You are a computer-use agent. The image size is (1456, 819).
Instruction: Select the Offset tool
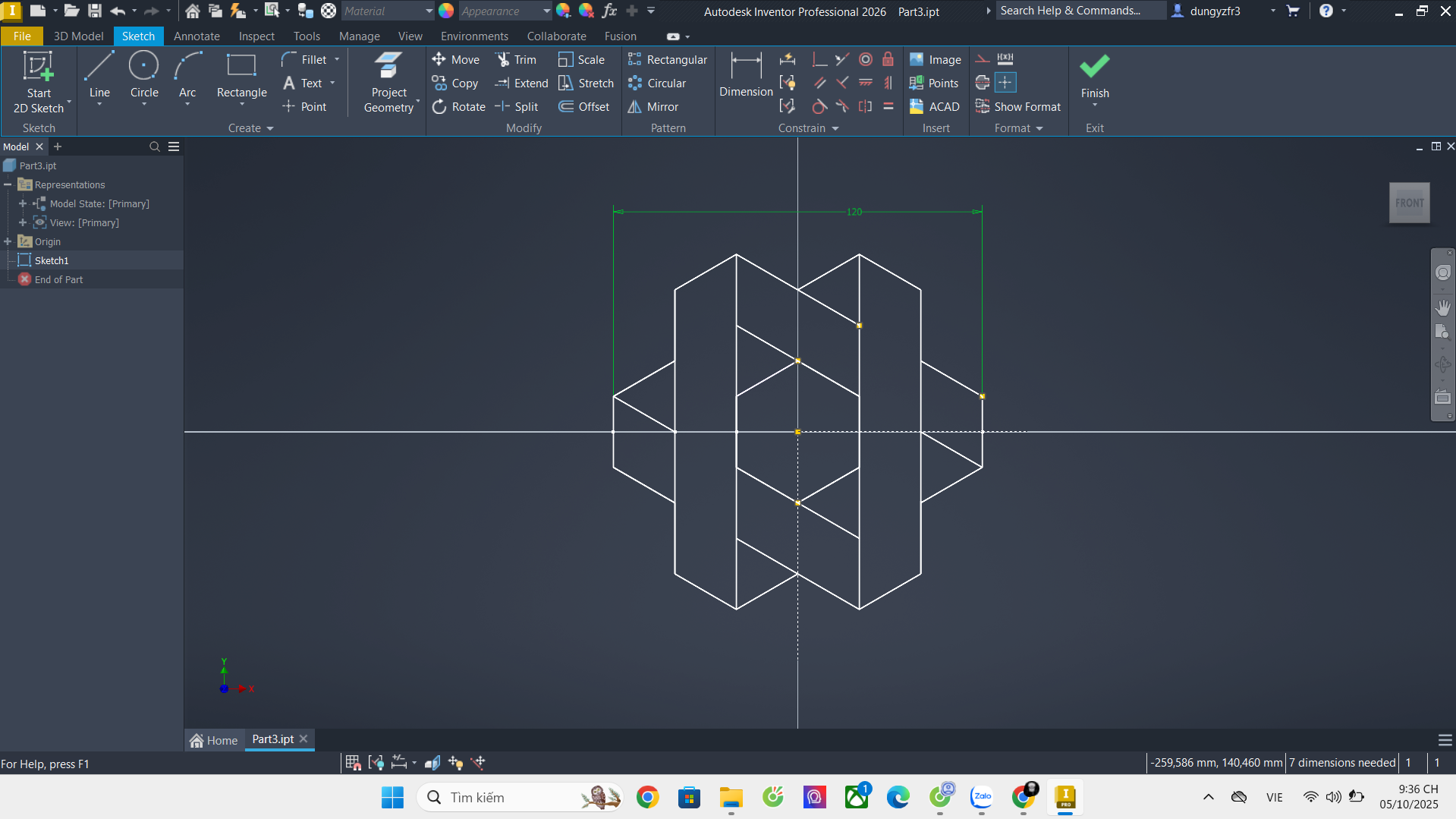click(584, 107)
